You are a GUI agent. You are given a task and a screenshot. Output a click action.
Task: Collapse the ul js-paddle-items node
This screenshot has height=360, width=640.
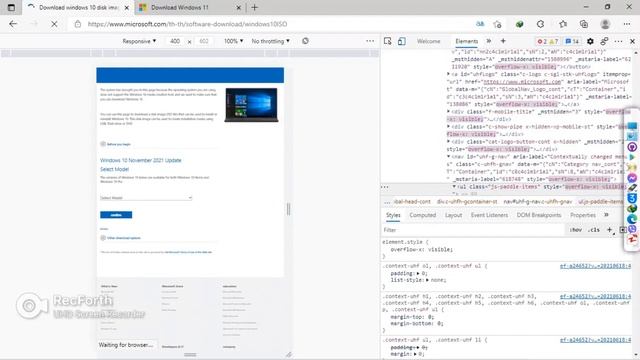point(454,187)
